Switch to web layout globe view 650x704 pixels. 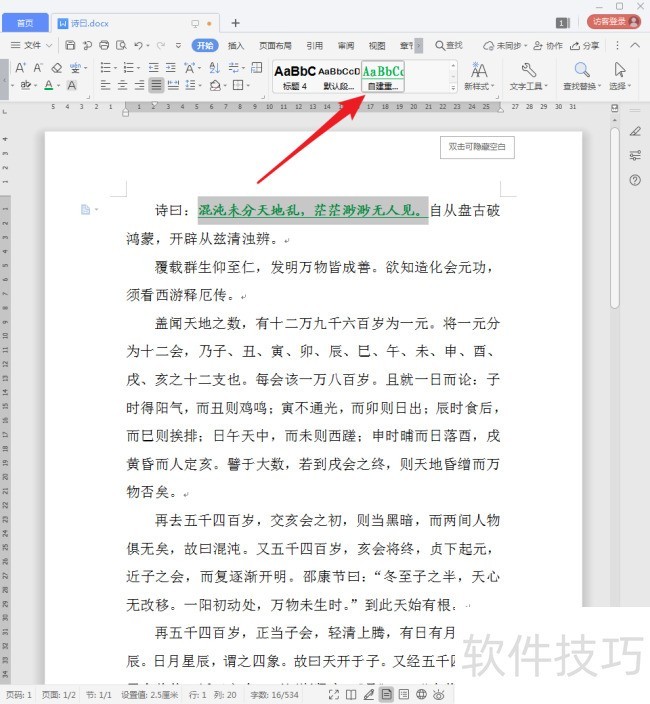421,695
